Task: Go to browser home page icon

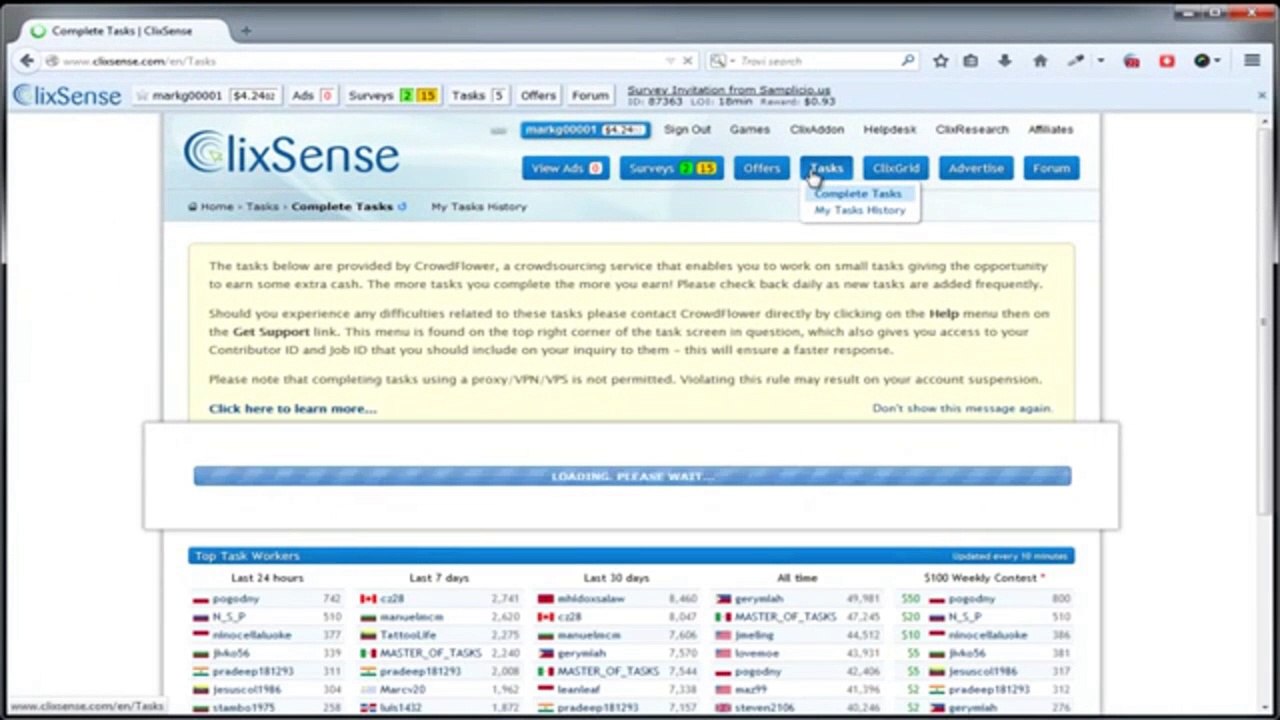Action: [1040, 61]
